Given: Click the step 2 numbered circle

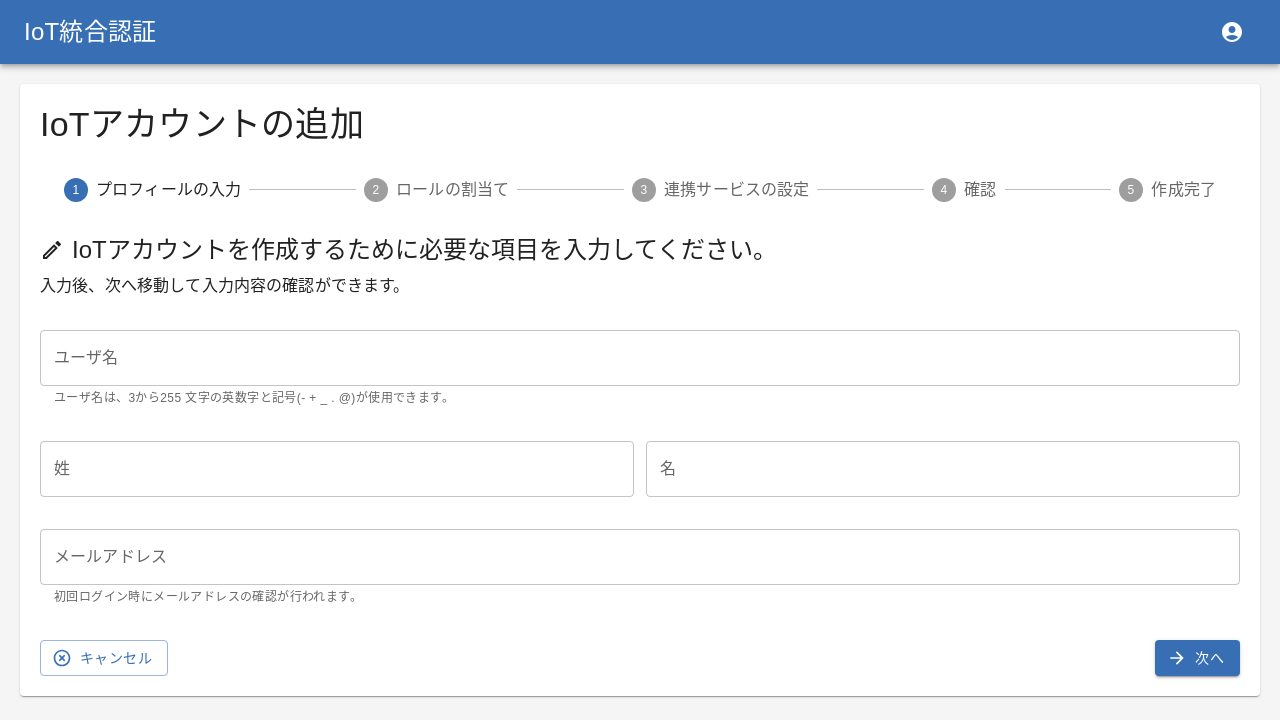Looking at the screenshot, I should click(376, 190).
